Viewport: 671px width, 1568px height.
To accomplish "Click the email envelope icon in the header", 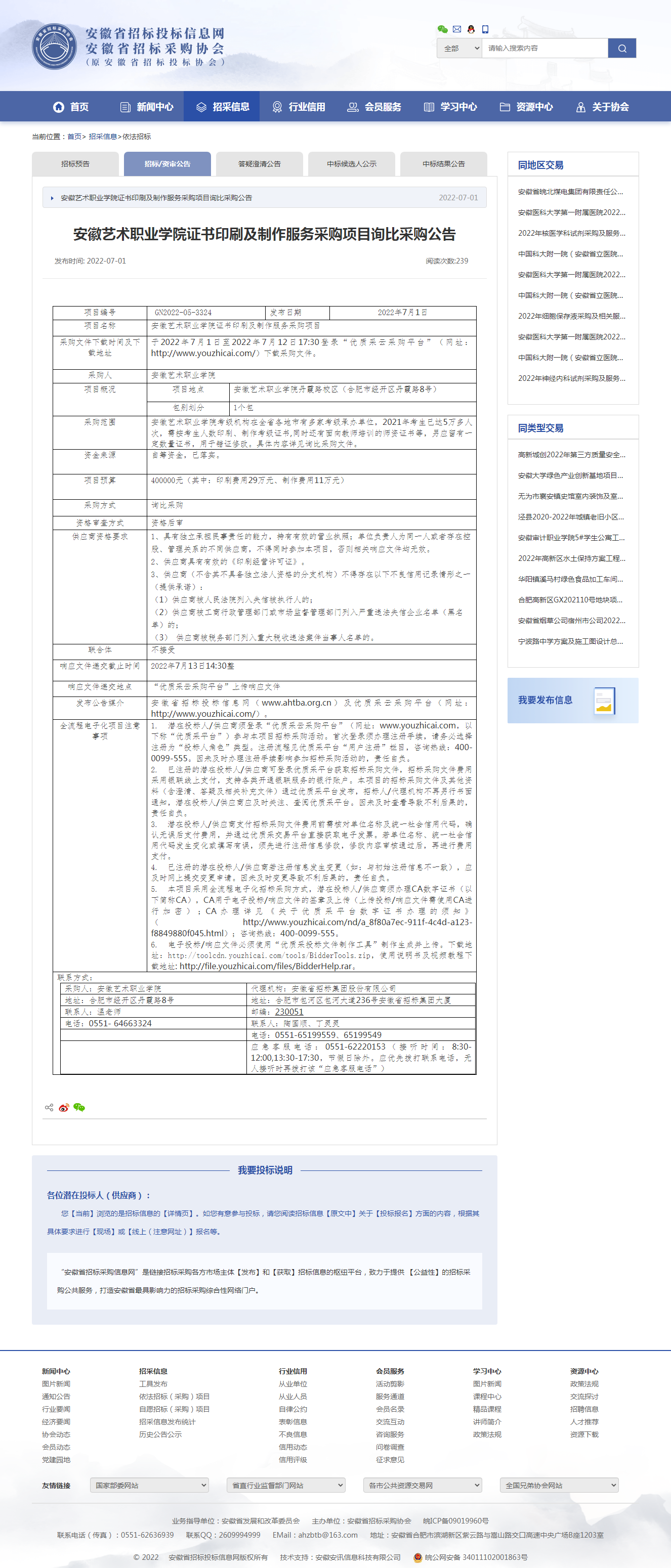I will 456,29.
